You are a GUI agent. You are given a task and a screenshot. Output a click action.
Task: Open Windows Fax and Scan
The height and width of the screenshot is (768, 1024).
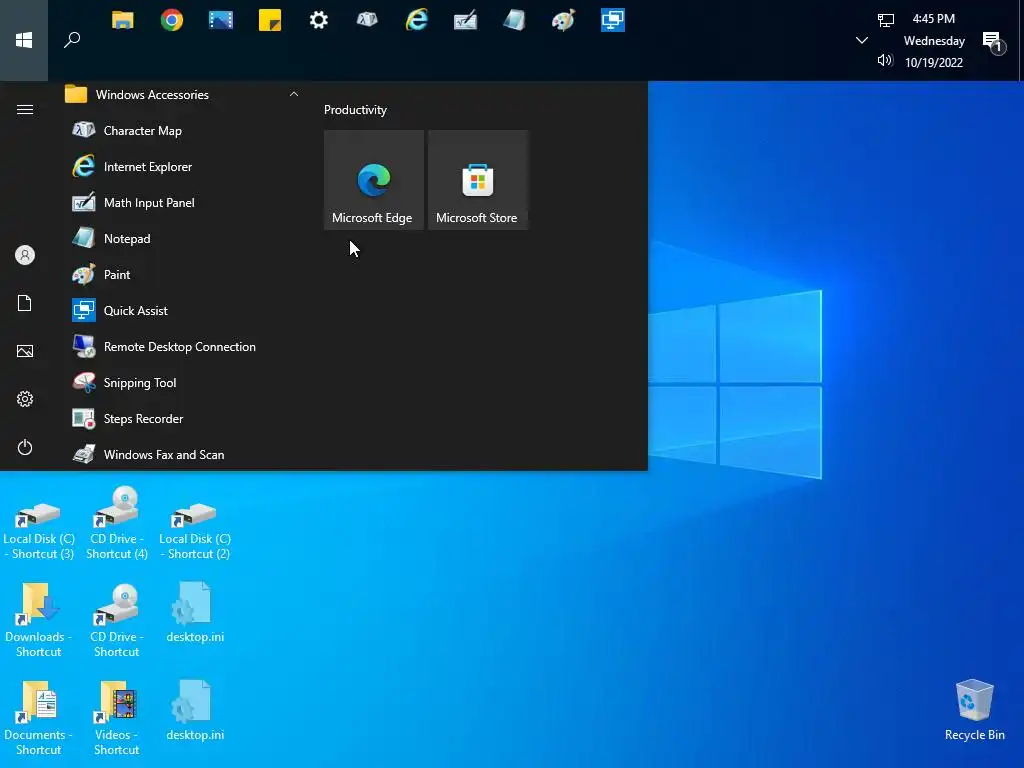[181, 454]
